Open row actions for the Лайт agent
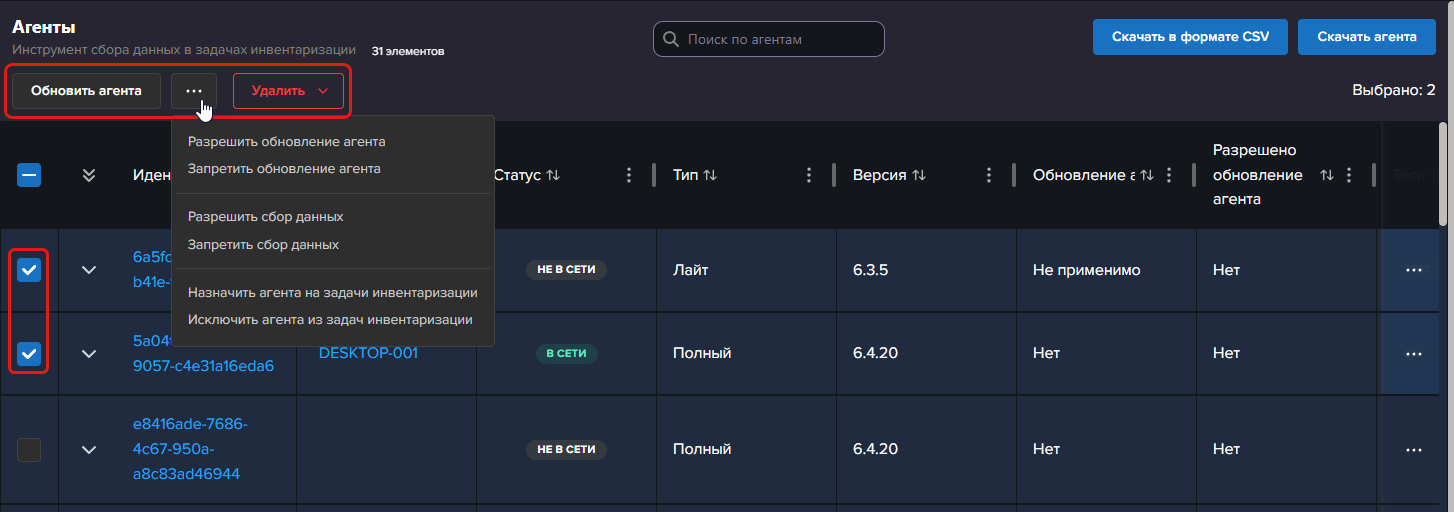This screenshot has width=1454, height=512. [x=1413, y=270]
